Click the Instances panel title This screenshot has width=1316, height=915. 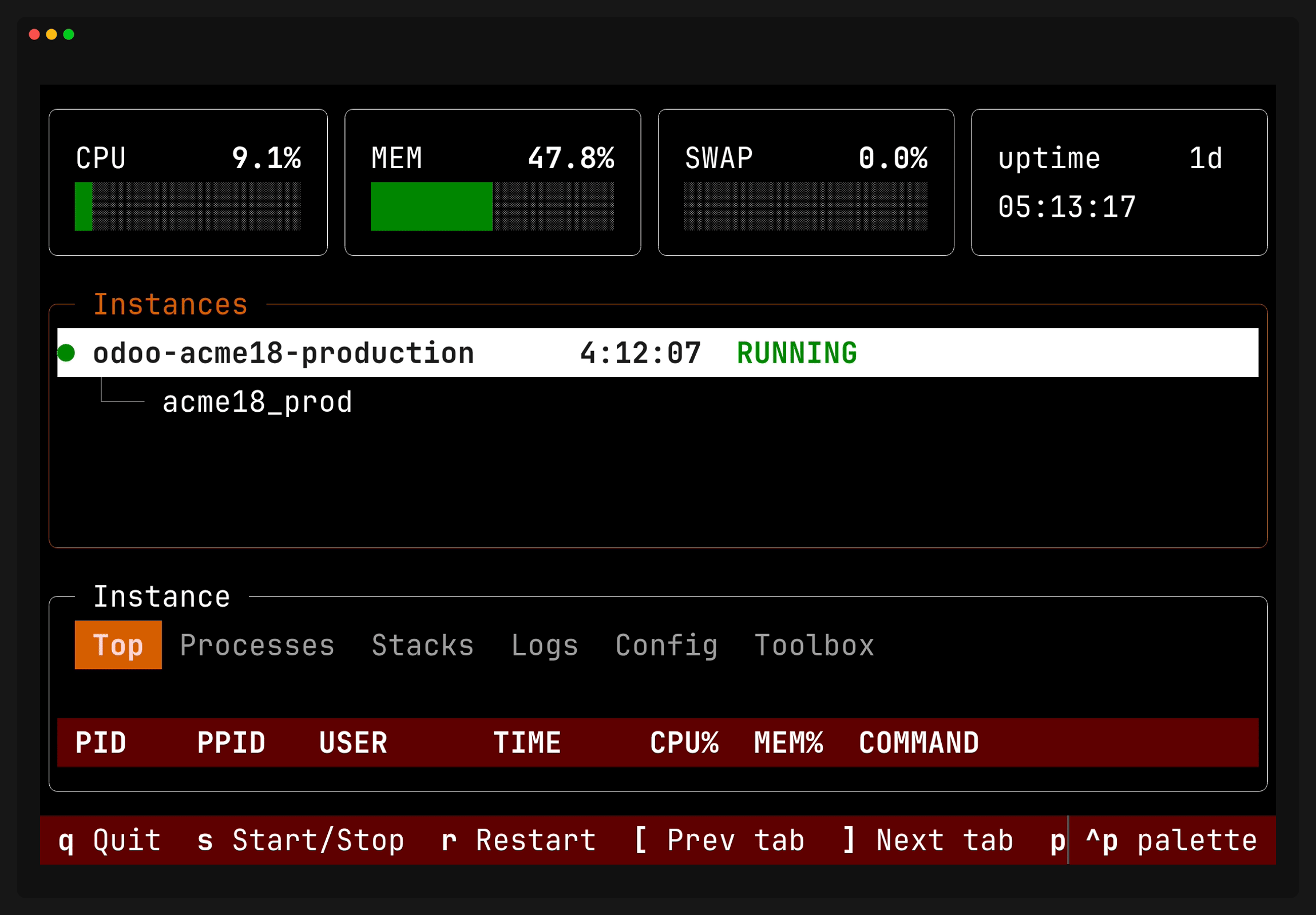pos(171,304)
